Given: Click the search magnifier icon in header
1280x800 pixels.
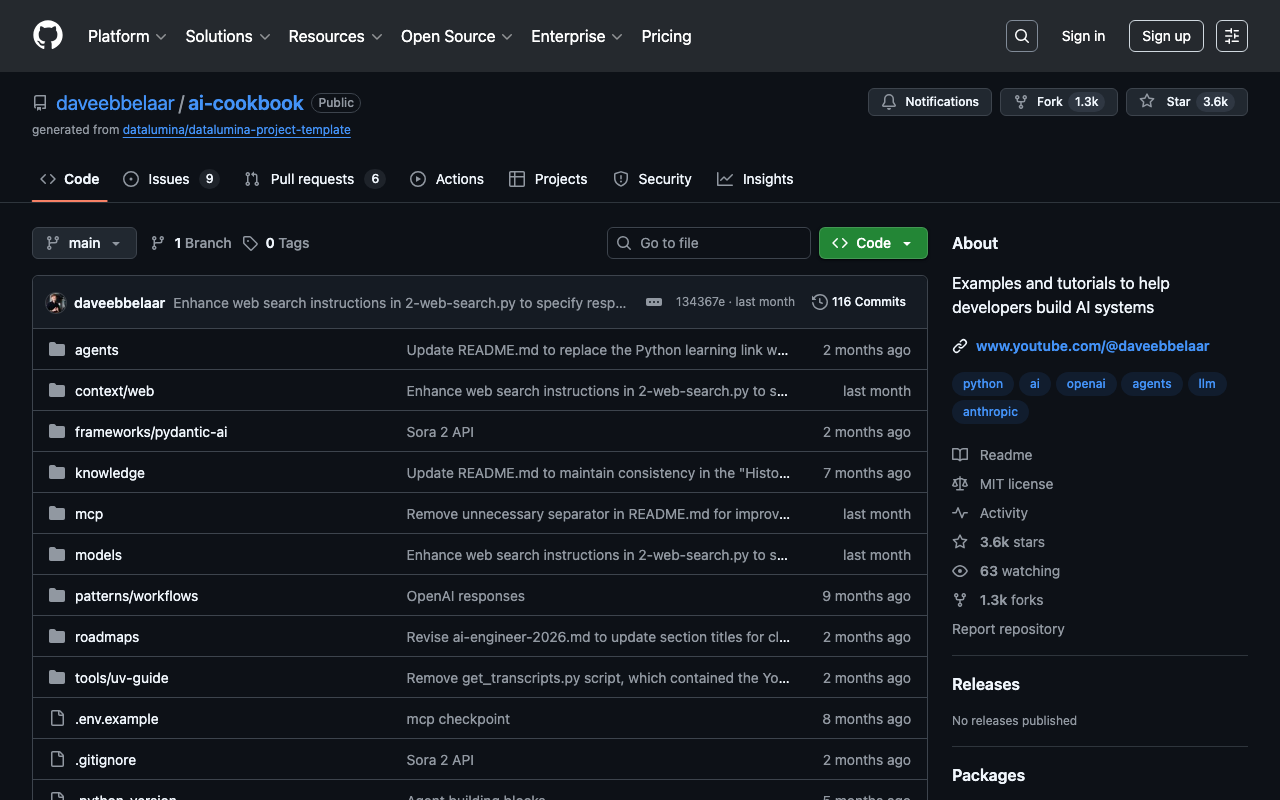Looking at the screenshot, I should pyautogui.click(x=1021, y=36).
